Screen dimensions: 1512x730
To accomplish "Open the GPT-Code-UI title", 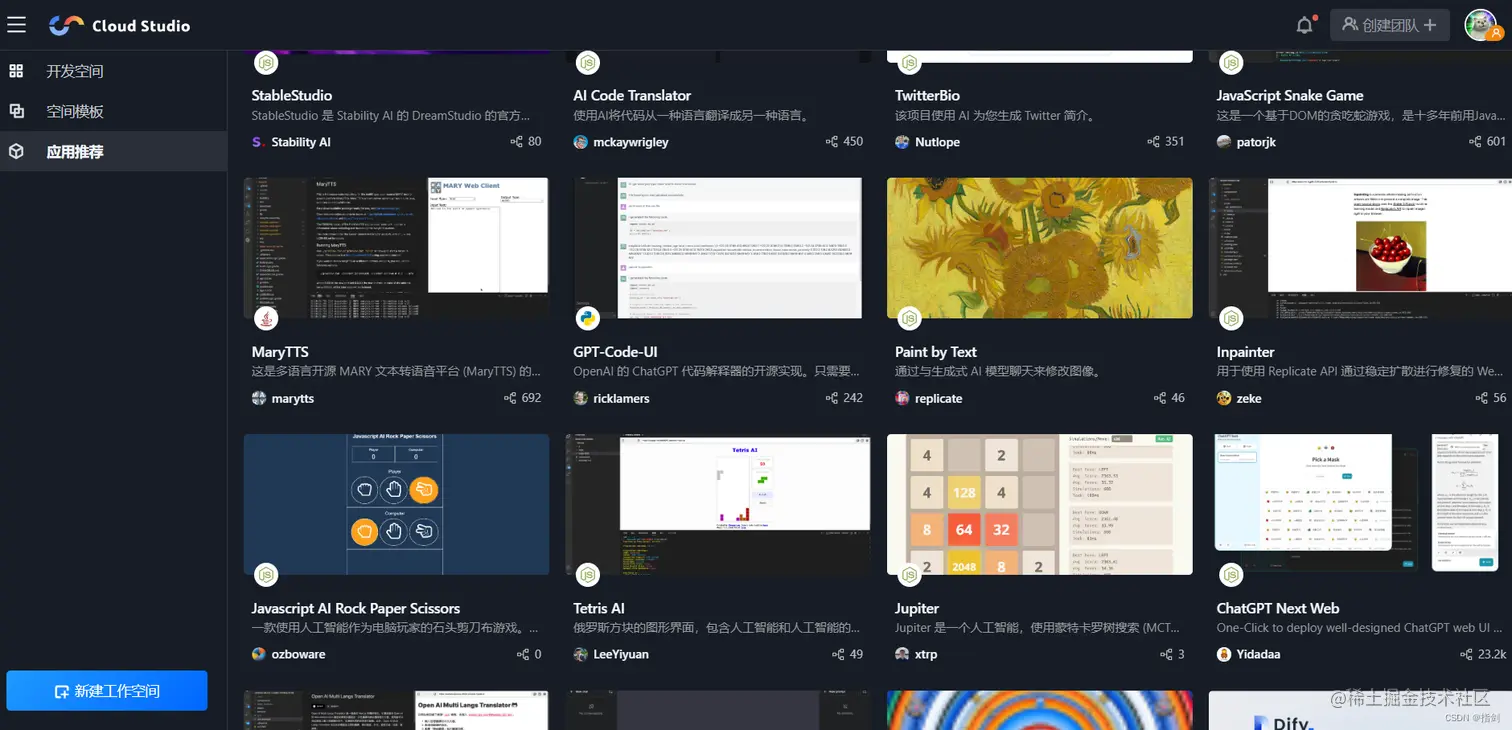I will click(x=615, y=352).
